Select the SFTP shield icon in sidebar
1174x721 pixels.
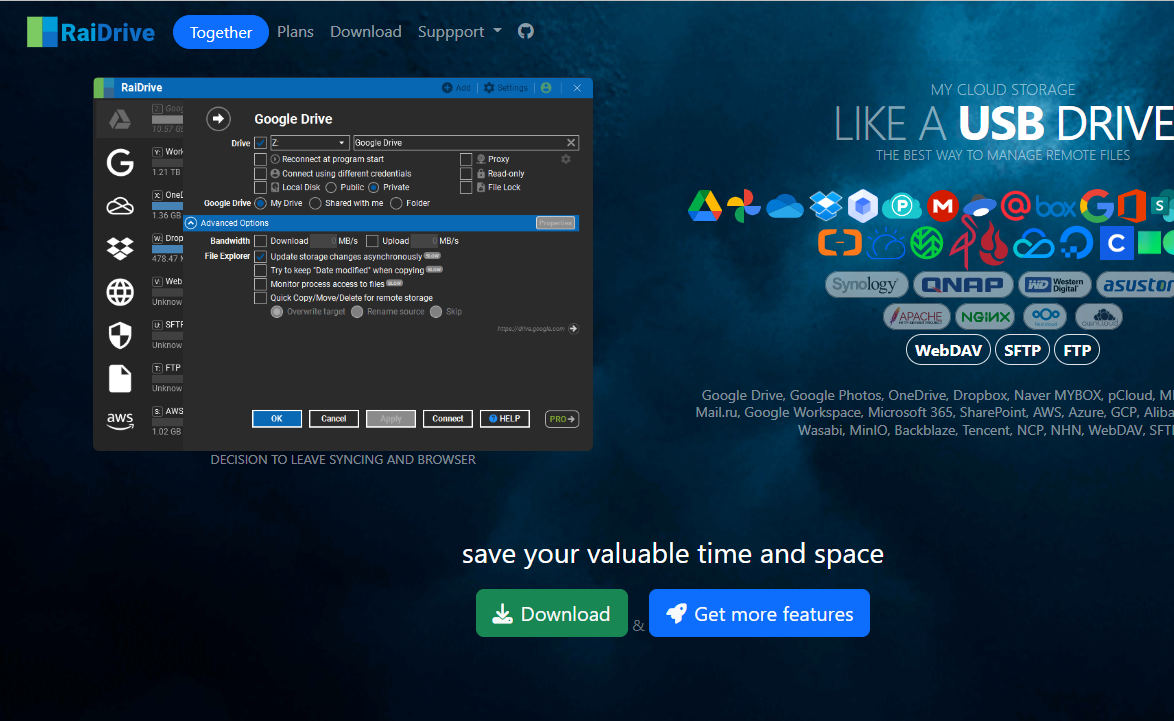(x=120, y=335)
